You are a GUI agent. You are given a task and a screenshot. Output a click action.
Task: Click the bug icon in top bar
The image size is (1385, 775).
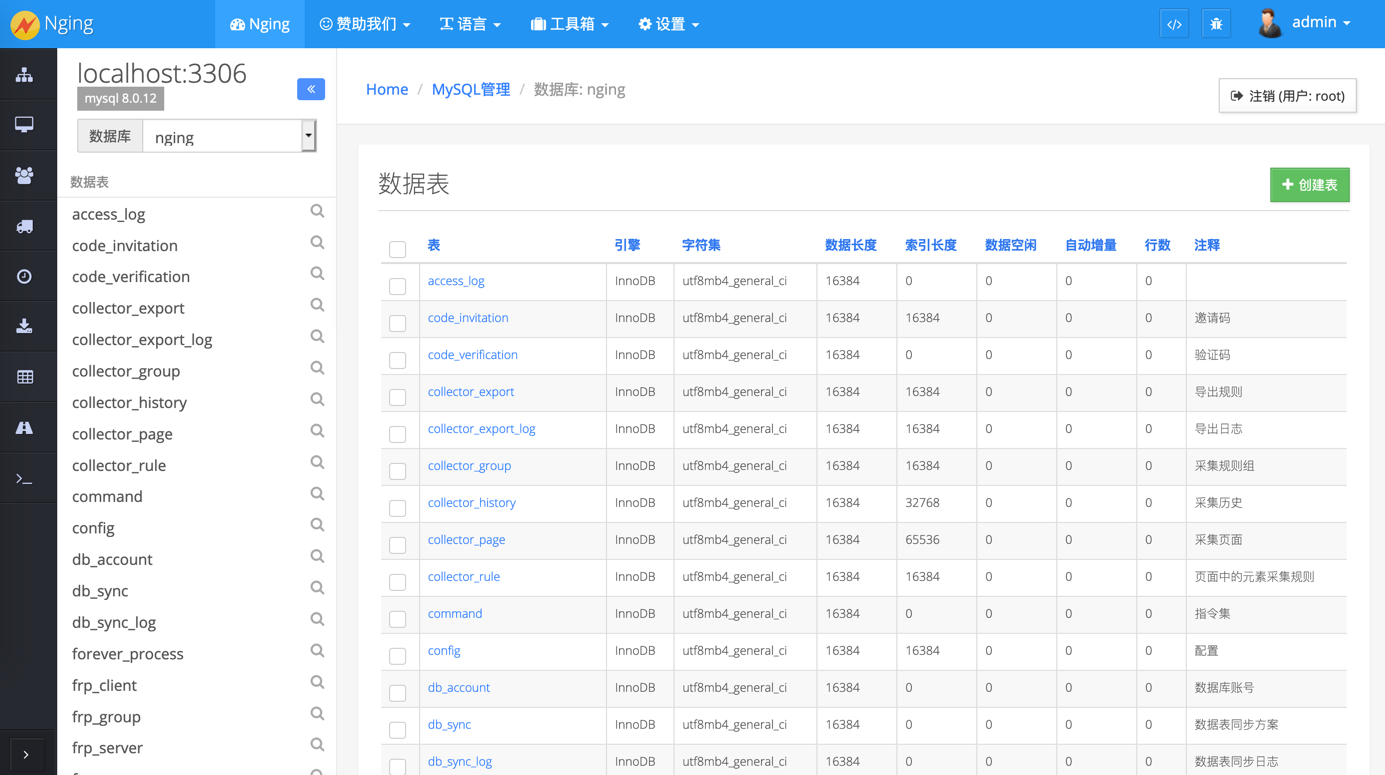1216,24
